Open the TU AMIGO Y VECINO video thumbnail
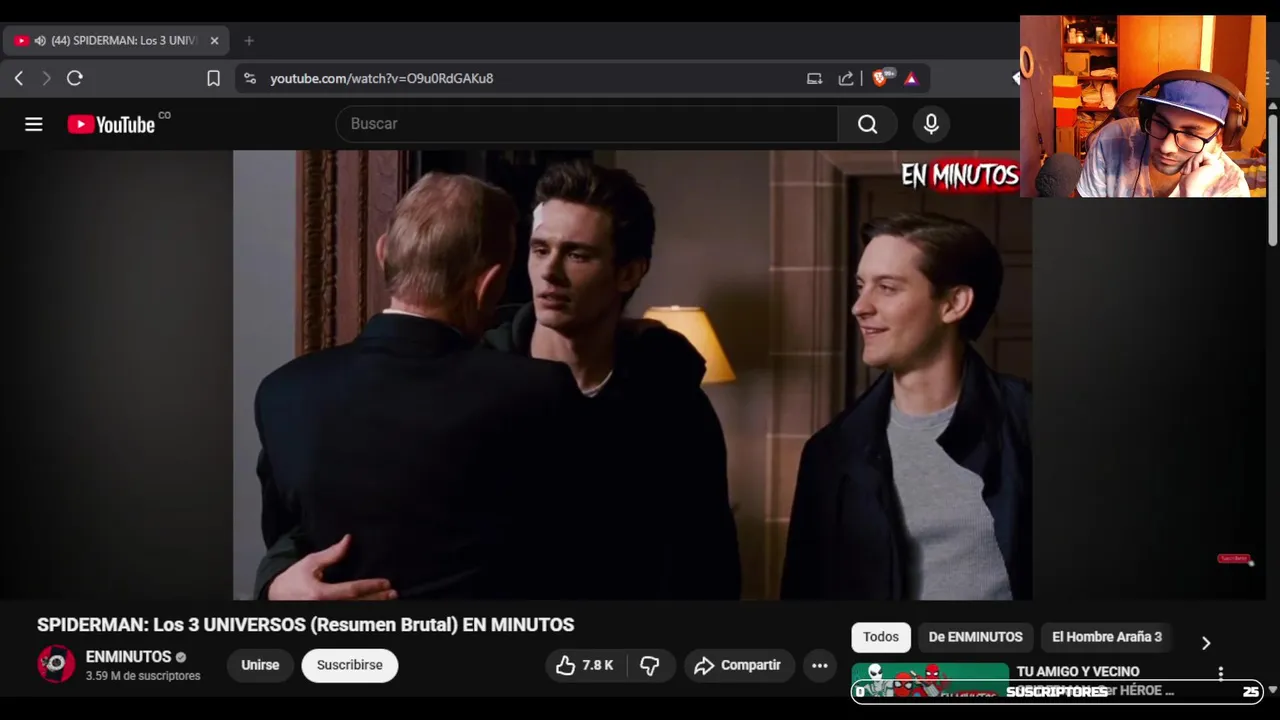The width and height of the screenshot is (1280, 720). [x=930, y=680]
